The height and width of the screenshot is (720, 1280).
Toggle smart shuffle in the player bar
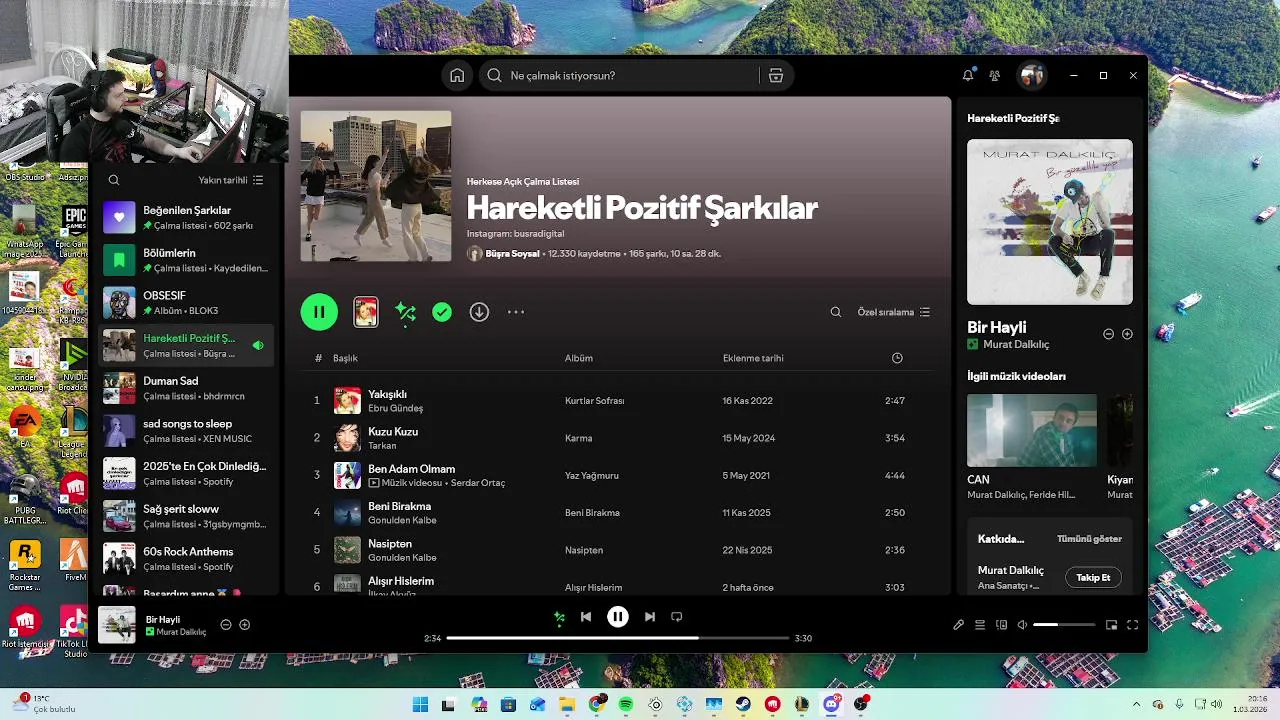tap(560, 617)
